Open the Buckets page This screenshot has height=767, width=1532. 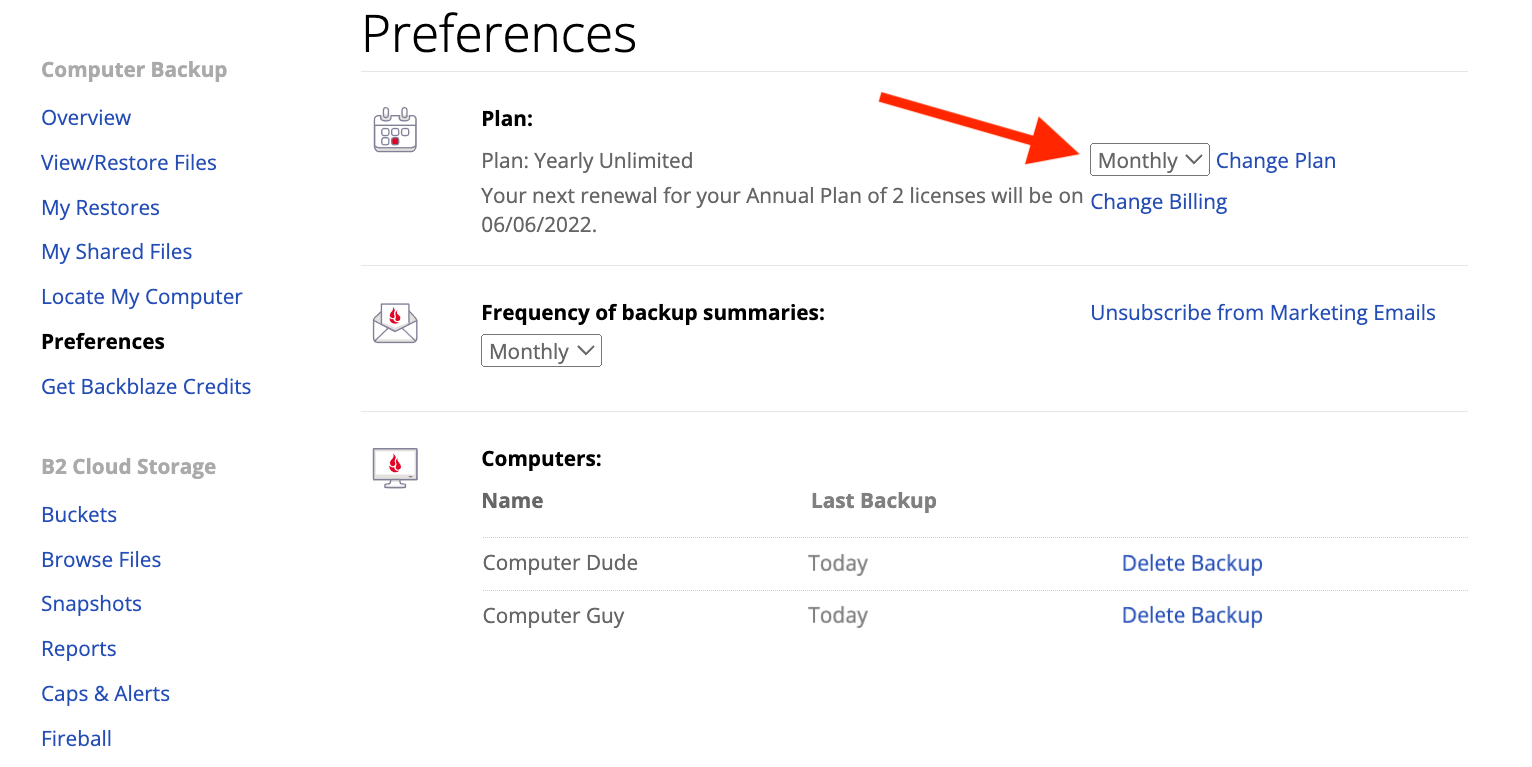coord(79,515)
